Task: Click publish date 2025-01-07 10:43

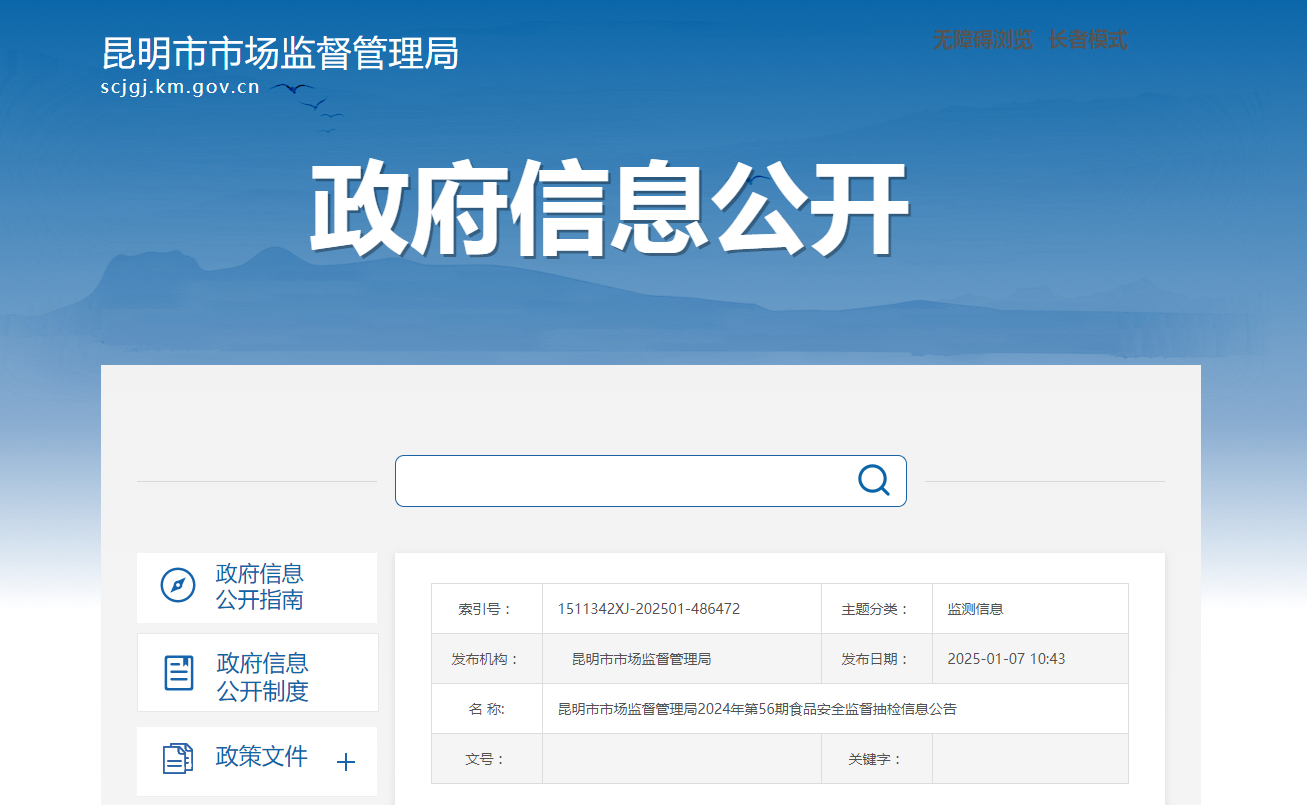Action: click(1006, 659)
